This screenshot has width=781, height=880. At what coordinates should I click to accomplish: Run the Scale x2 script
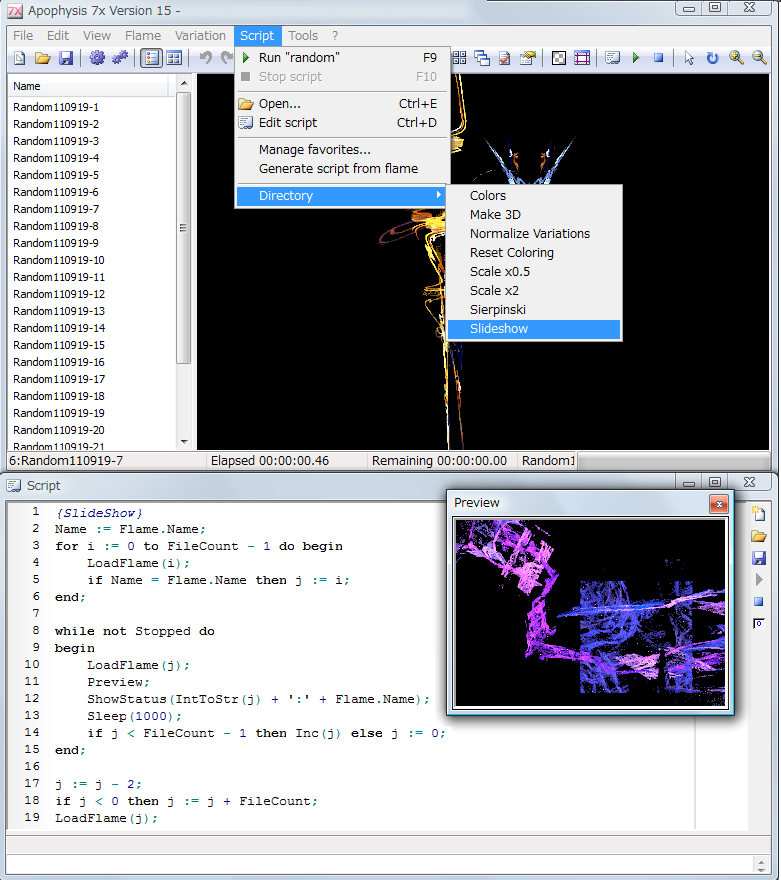[x=534, y=291]
